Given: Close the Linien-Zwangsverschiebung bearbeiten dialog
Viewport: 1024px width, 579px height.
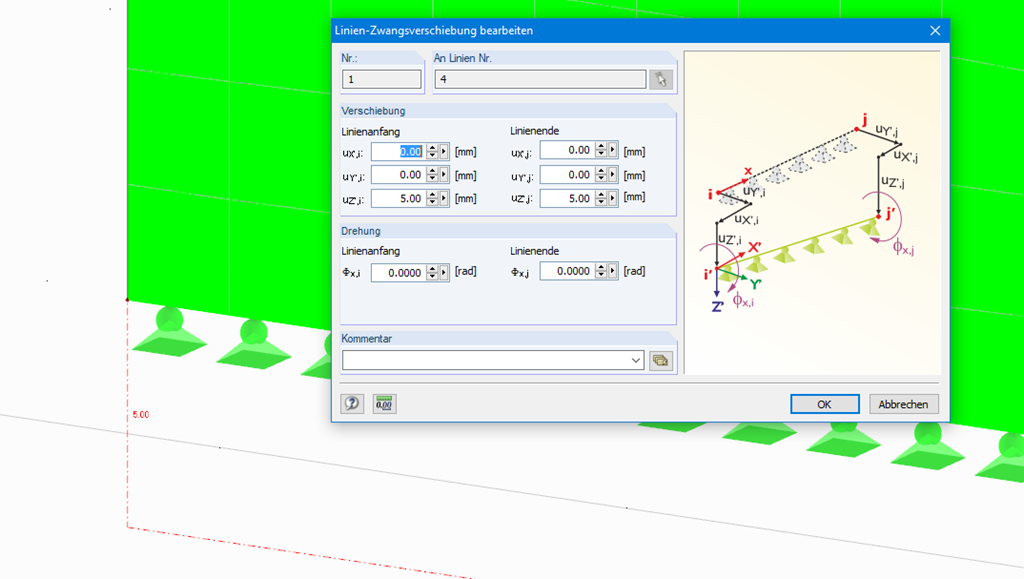Looking at the screenshot, I should 935,31.
